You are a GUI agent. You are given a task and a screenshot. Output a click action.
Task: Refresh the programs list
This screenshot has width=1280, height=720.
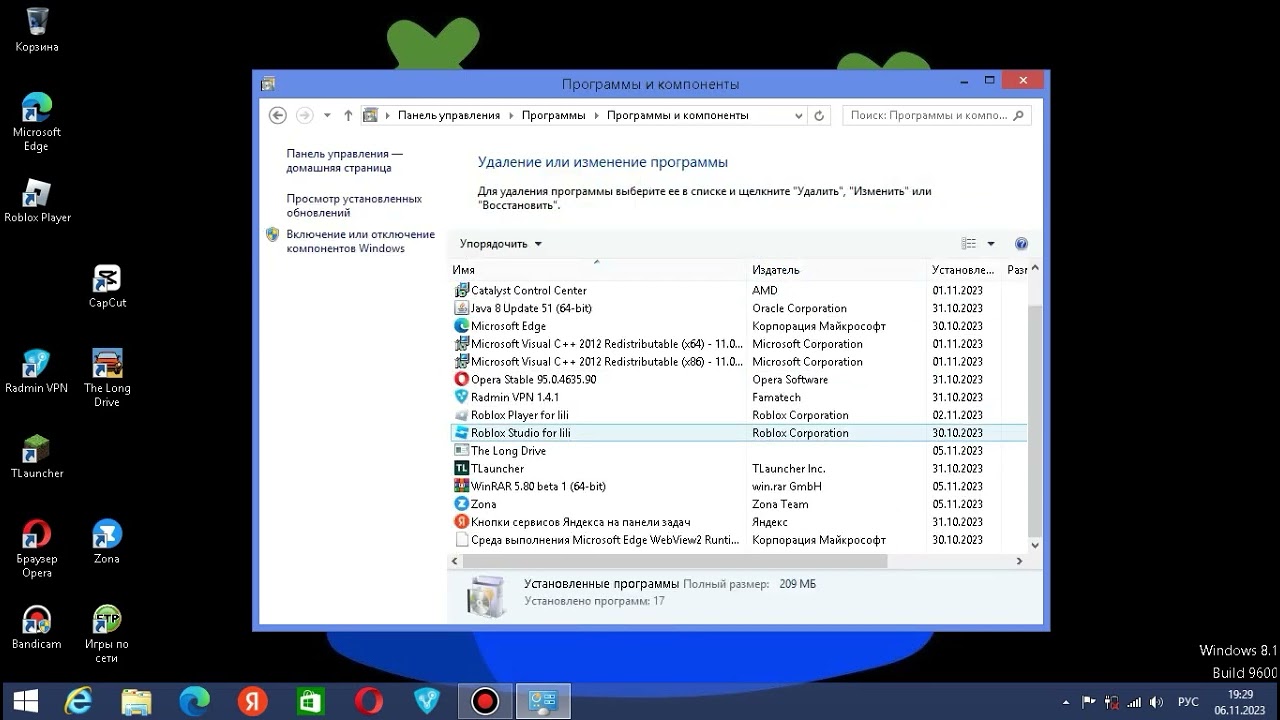[x=819, y=115]
